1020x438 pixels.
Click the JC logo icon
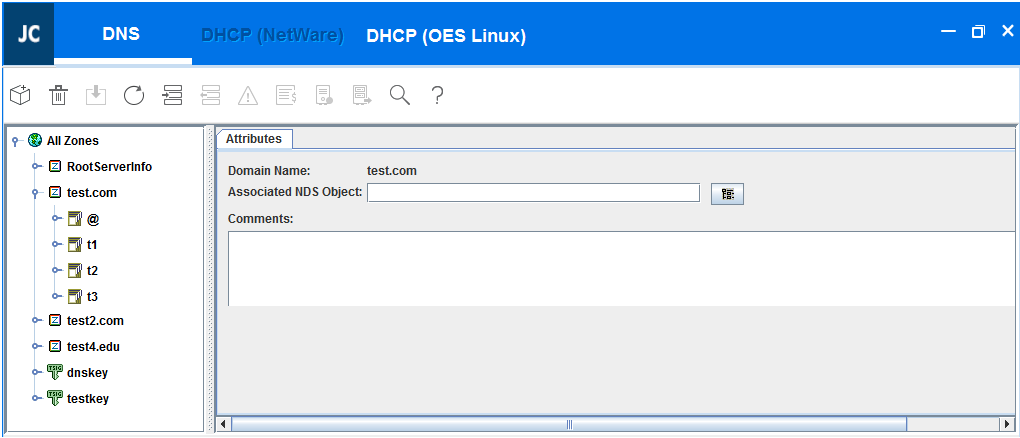click(x=29, y=34)
